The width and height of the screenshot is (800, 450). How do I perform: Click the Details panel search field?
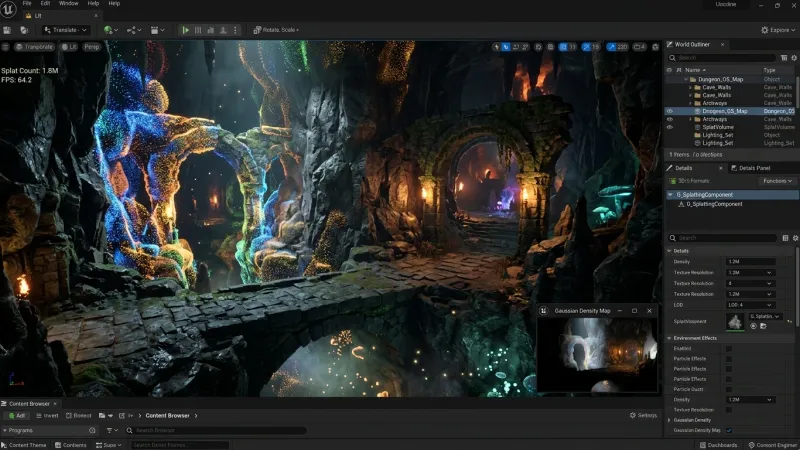click(722, 238)
